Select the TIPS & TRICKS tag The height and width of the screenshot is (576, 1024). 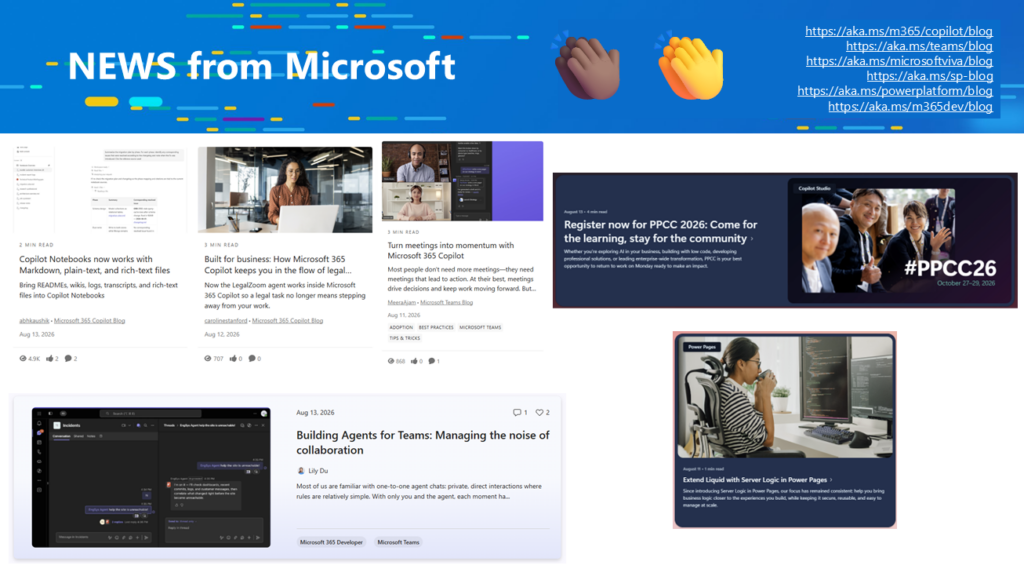(405, 338)
